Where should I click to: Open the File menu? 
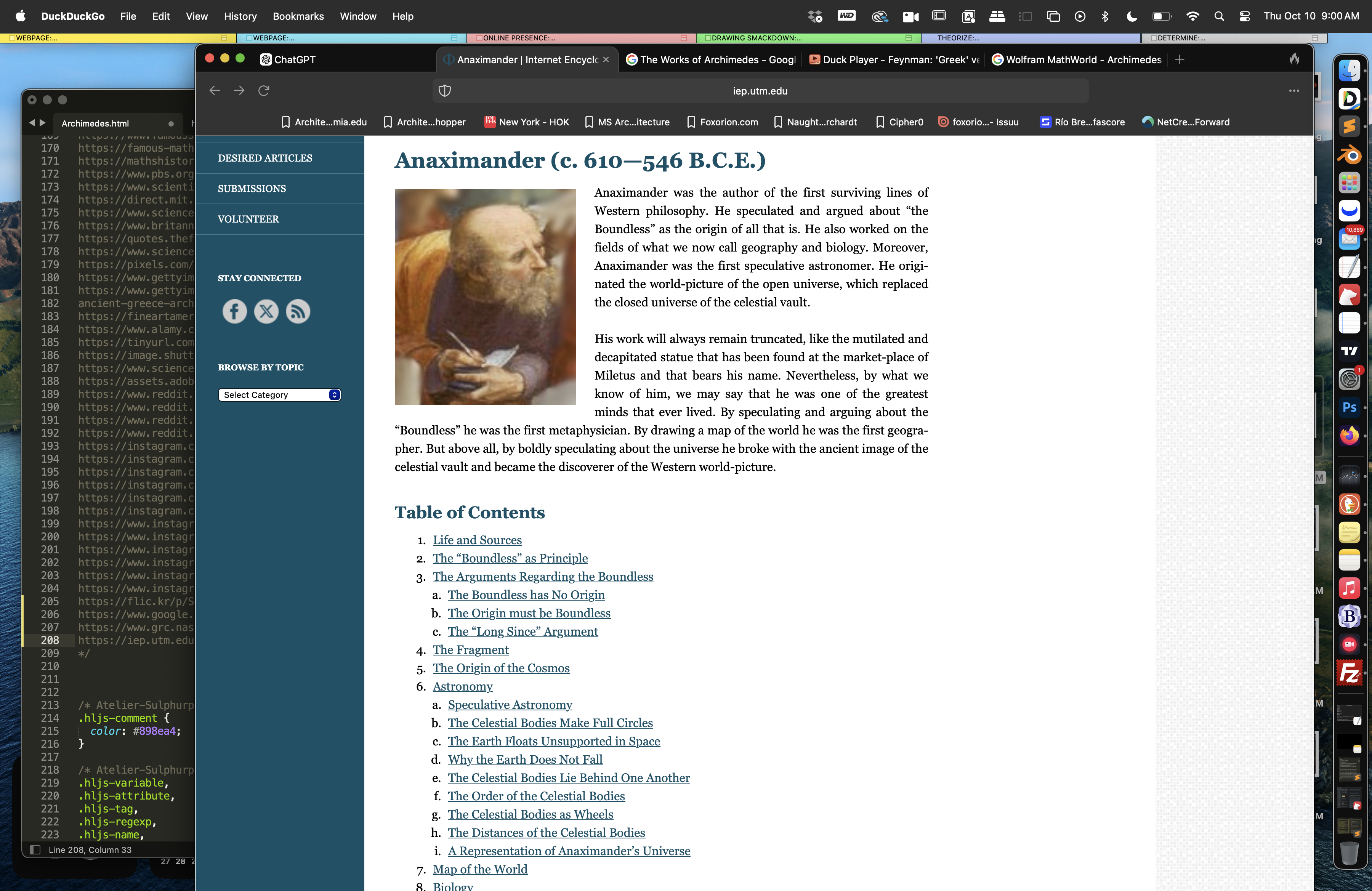click(x=128, y=16)
